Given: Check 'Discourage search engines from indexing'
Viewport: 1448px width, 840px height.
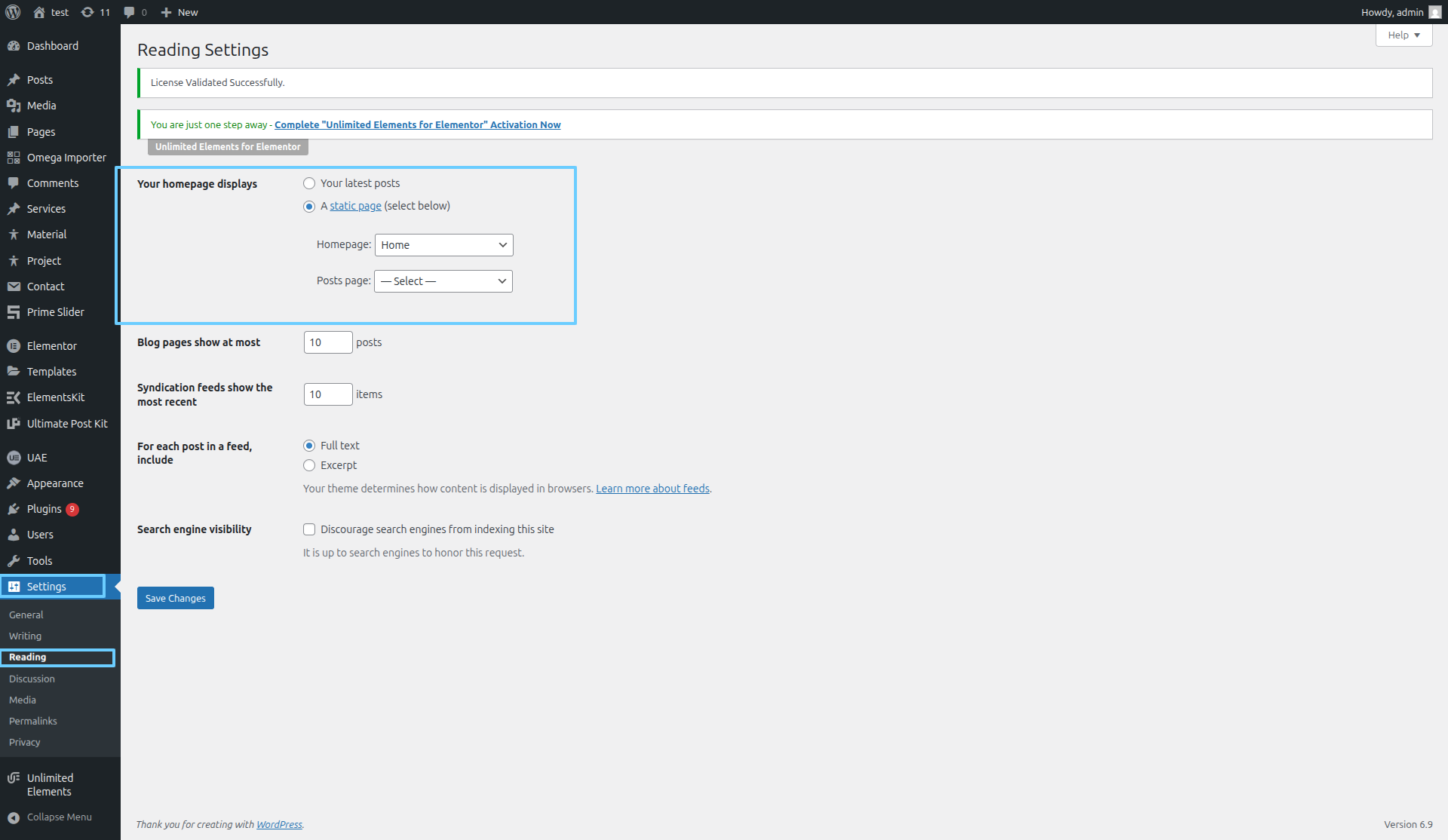Looking at the screenshot, I should pyautogui.click(x=309, y=529).
